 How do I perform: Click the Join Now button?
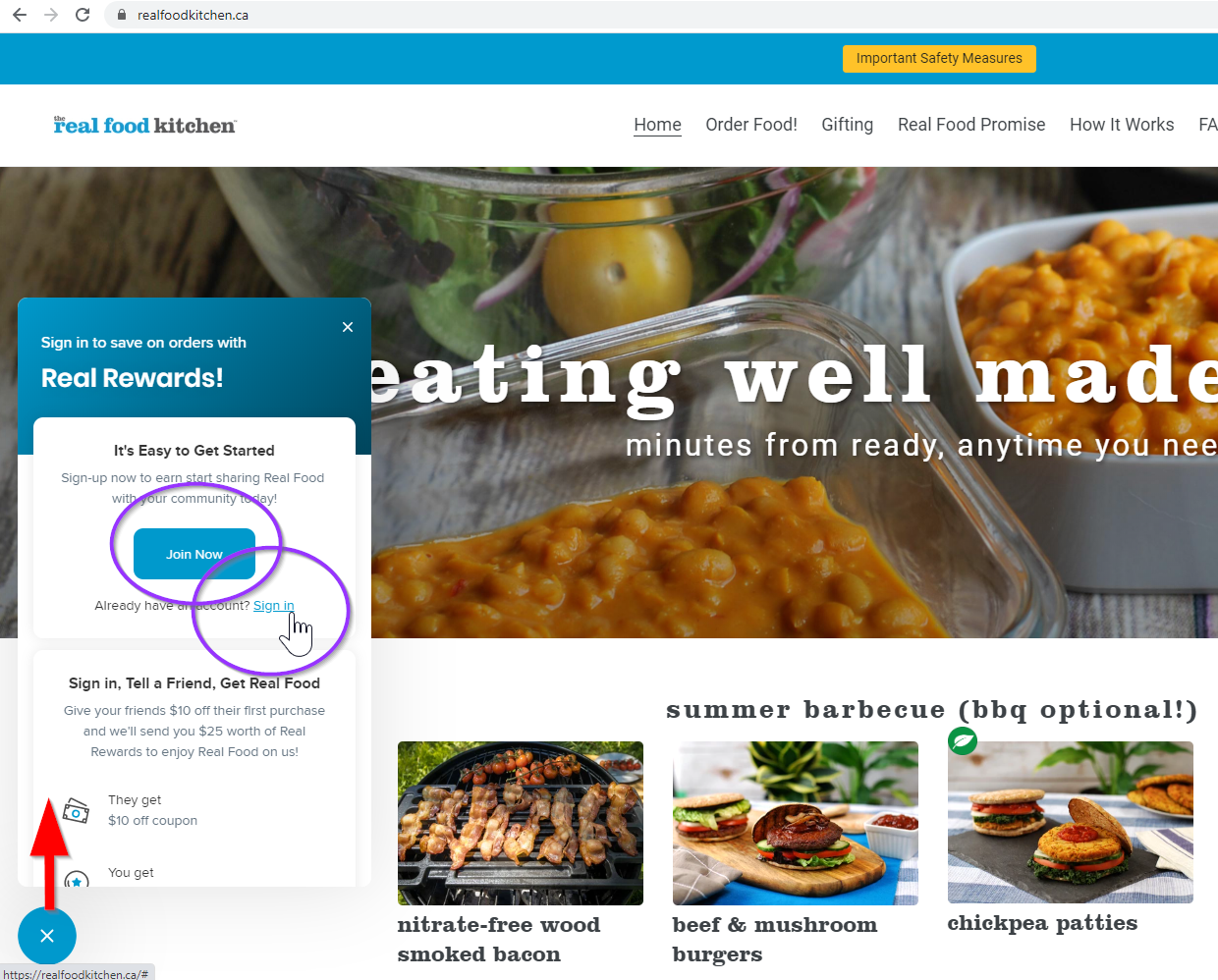(194, 554)
